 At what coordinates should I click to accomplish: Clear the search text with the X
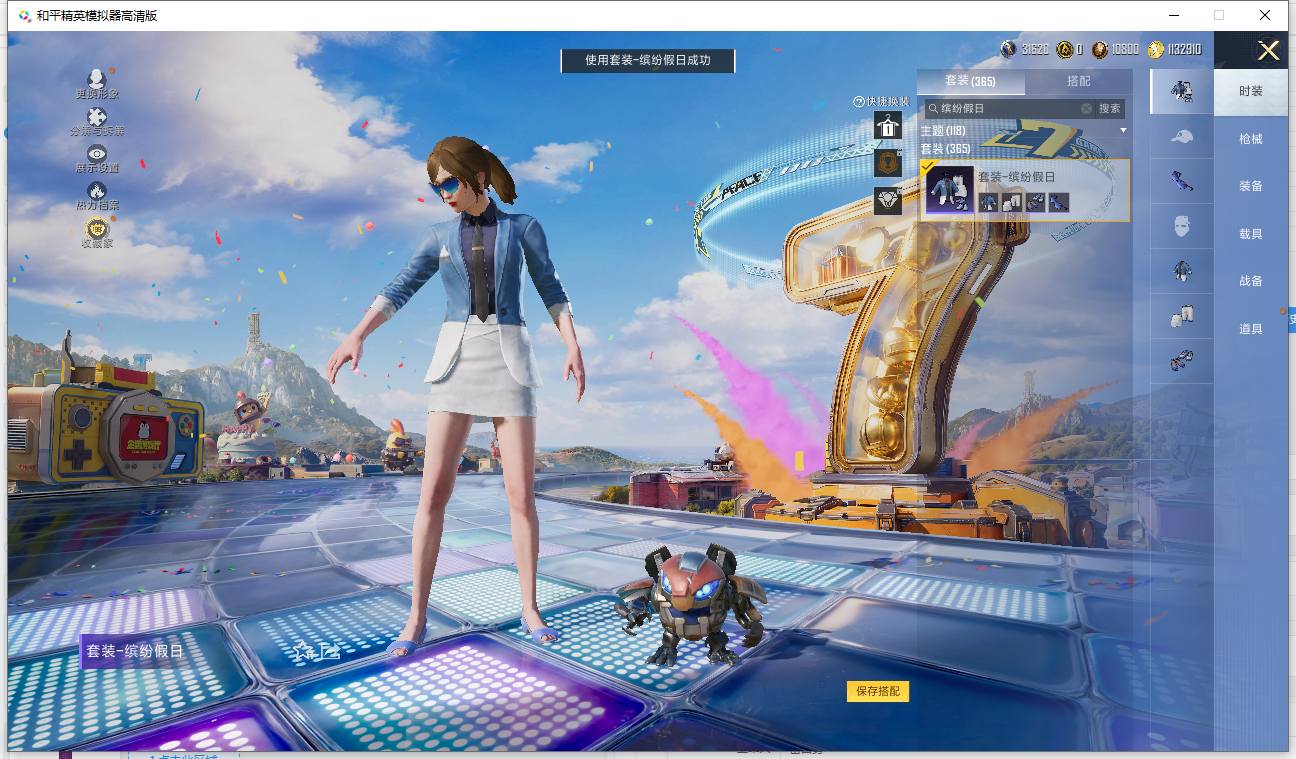(x=1086, y=108)
